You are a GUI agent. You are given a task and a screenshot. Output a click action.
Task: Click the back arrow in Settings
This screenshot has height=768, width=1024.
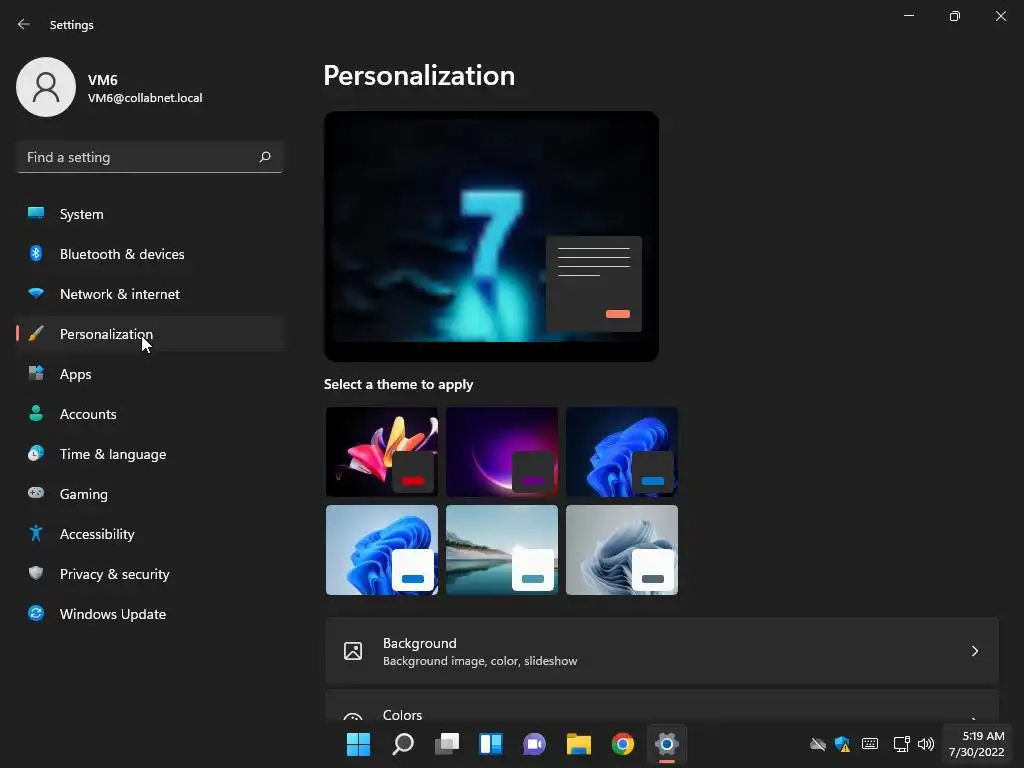click(x=24, y=24)
